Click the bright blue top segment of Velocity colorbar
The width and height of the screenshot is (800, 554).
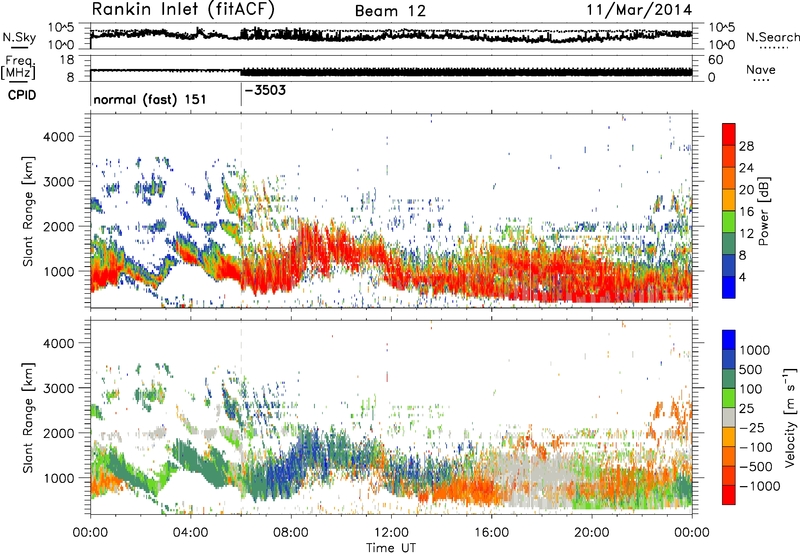tap(729, 340)
